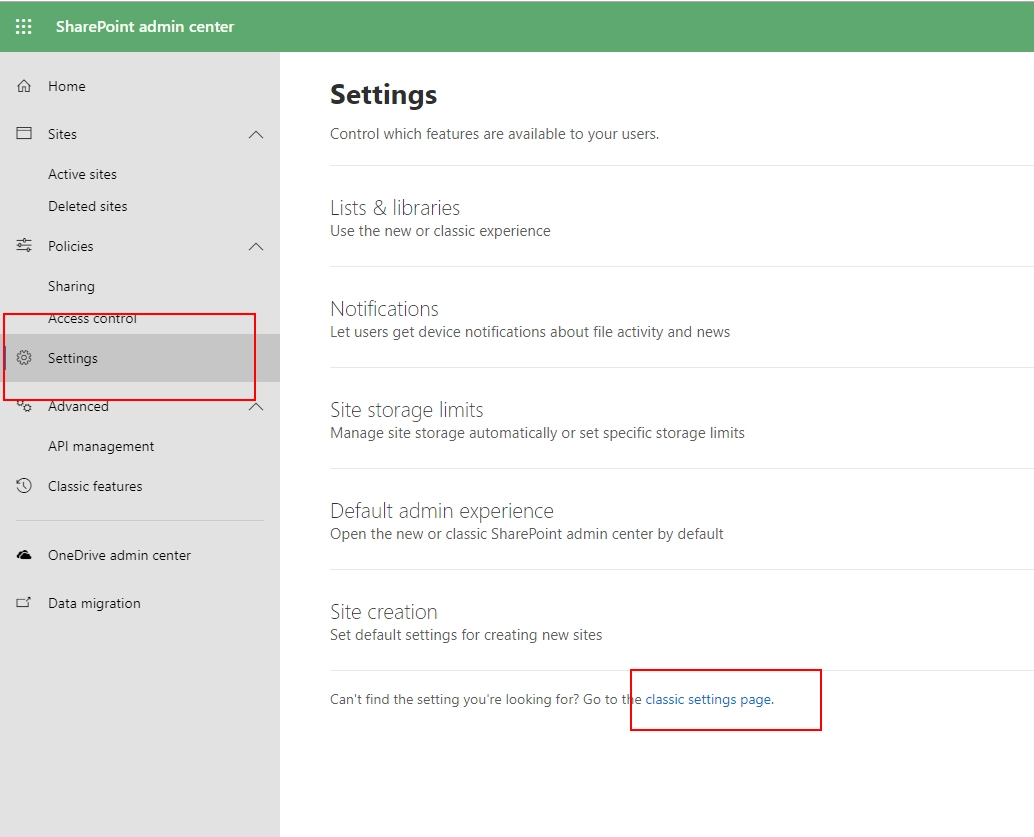The image size is (1034, 837).
Task: Collapse the Advanced section chevron
Action: point(256,407)
